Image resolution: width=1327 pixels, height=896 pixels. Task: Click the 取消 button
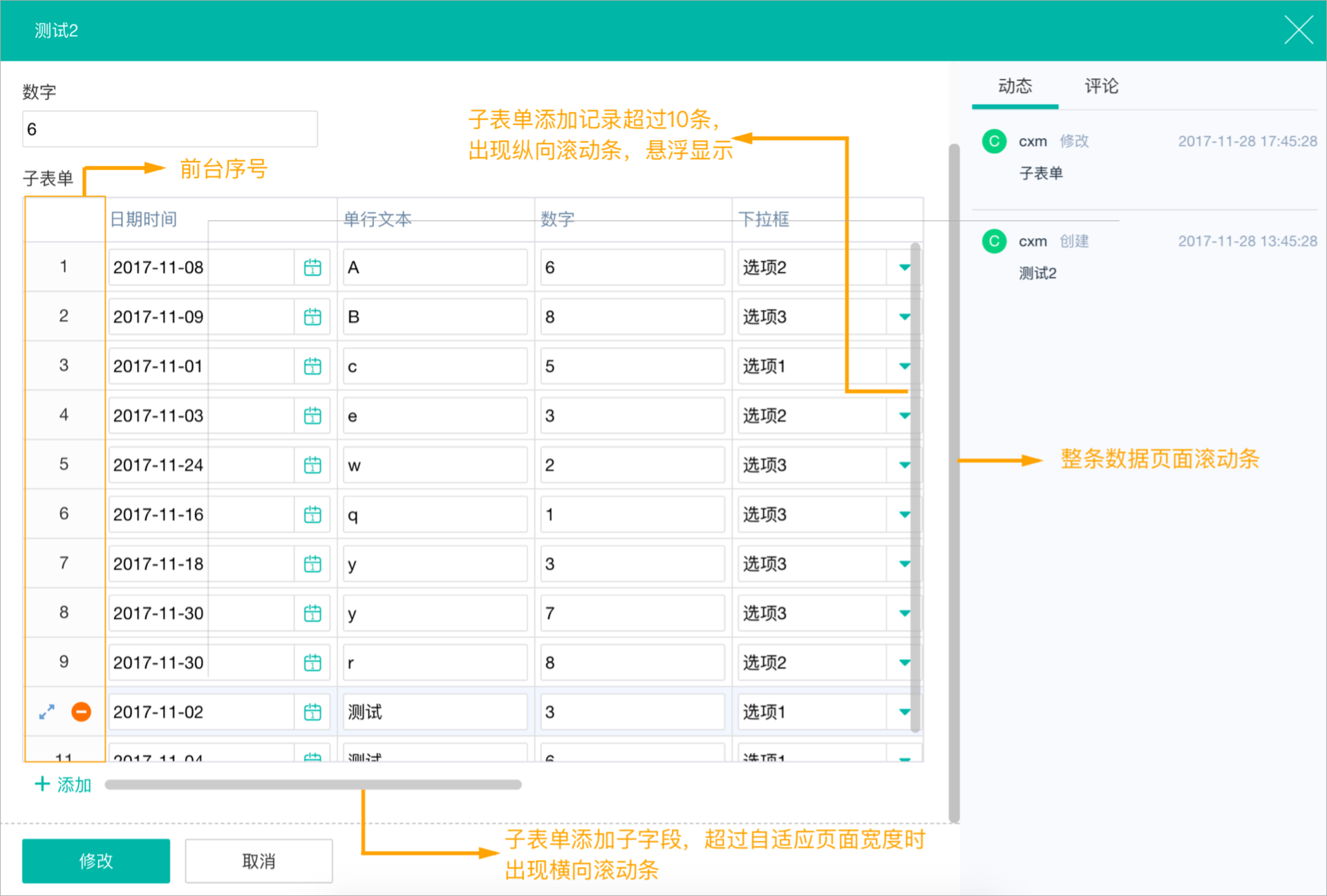coord(258,861)
